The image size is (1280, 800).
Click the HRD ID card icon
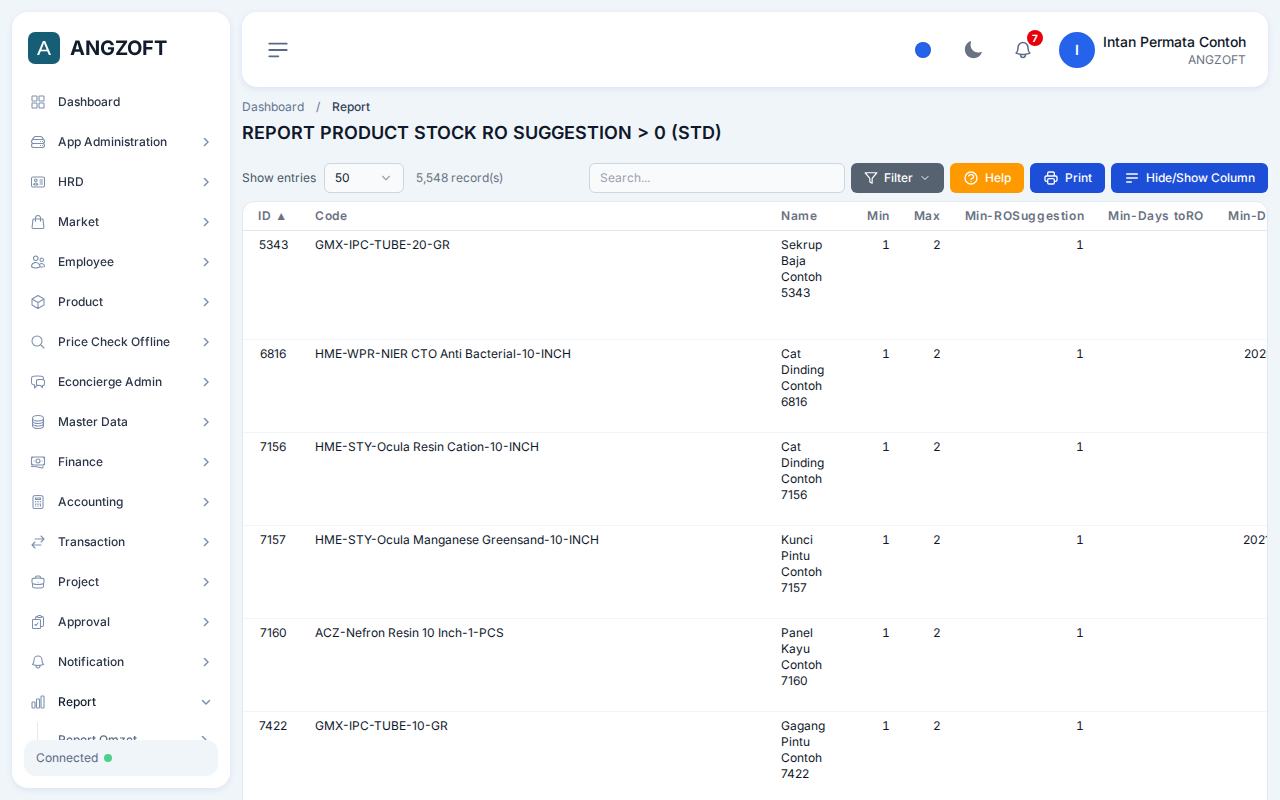point(38,182)
